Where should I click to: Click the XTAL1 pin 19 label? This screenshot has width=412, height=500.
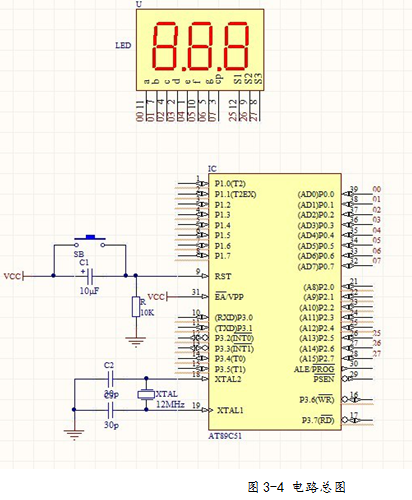(230, 410)
